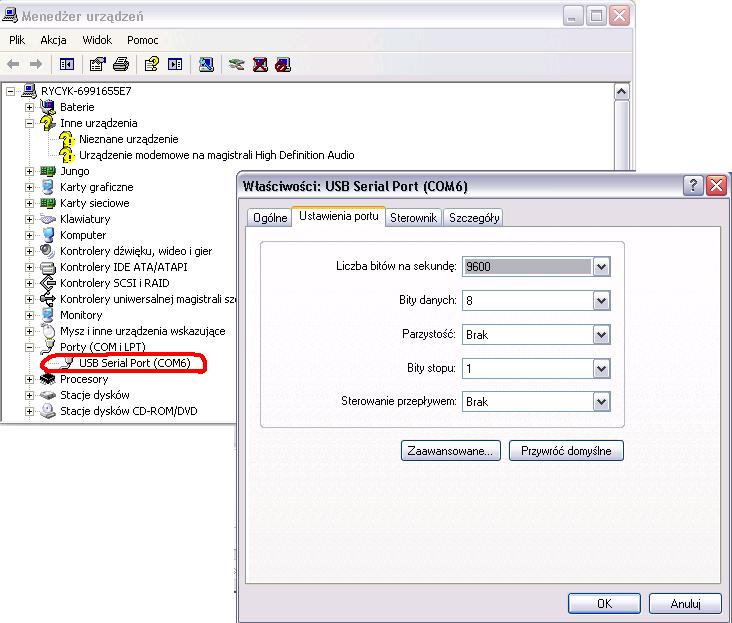The image size is (732, 623).
Task: Open the Widok menu
Action: coord(97,40)
